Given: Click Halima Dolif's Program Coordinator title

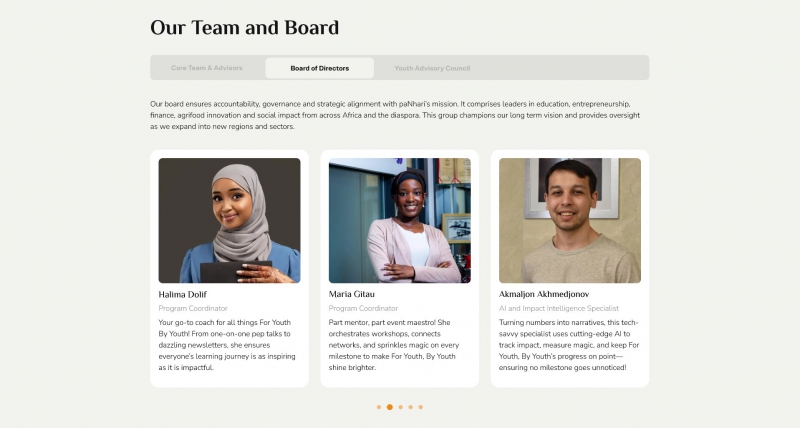Looking at the screenshot, I should coord(193,308).
